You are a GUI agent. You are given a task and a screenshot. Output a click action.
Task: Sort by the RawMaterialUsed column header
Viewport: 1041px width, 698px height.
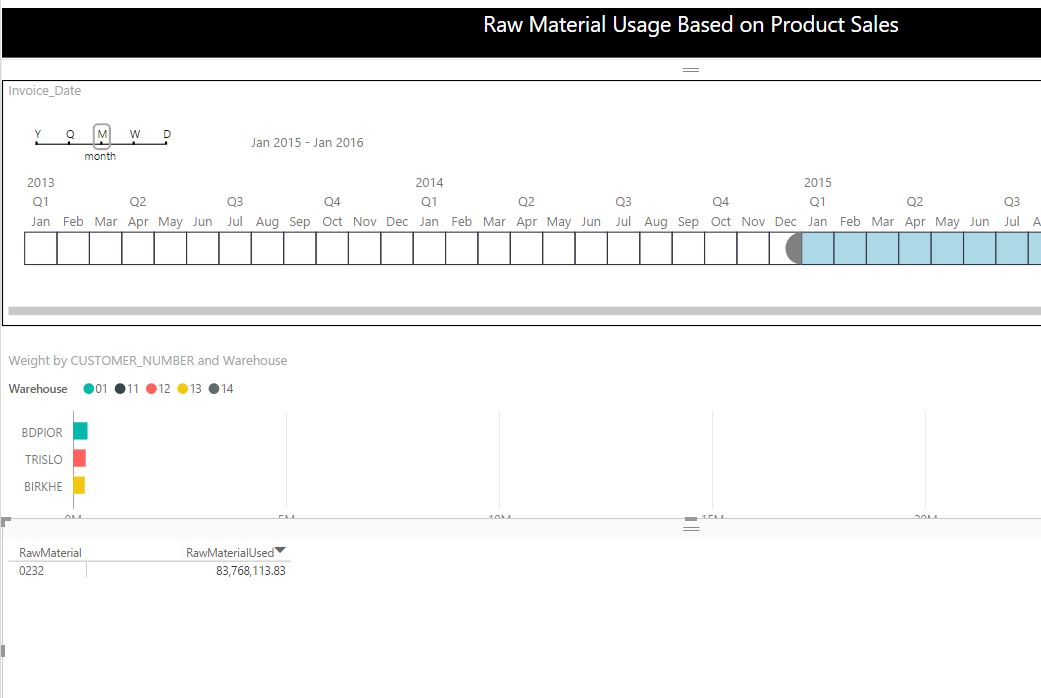230,553
